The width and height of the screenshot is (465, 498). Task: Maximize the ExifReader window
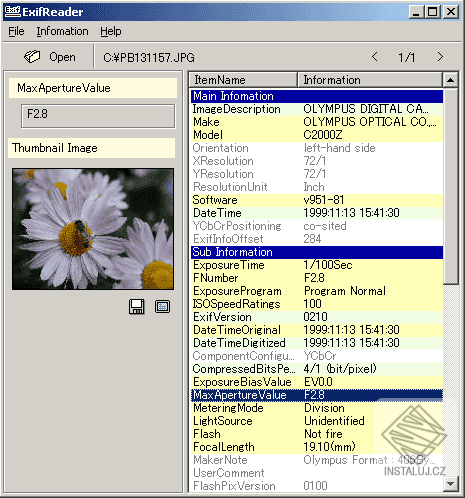coord(433,12)
